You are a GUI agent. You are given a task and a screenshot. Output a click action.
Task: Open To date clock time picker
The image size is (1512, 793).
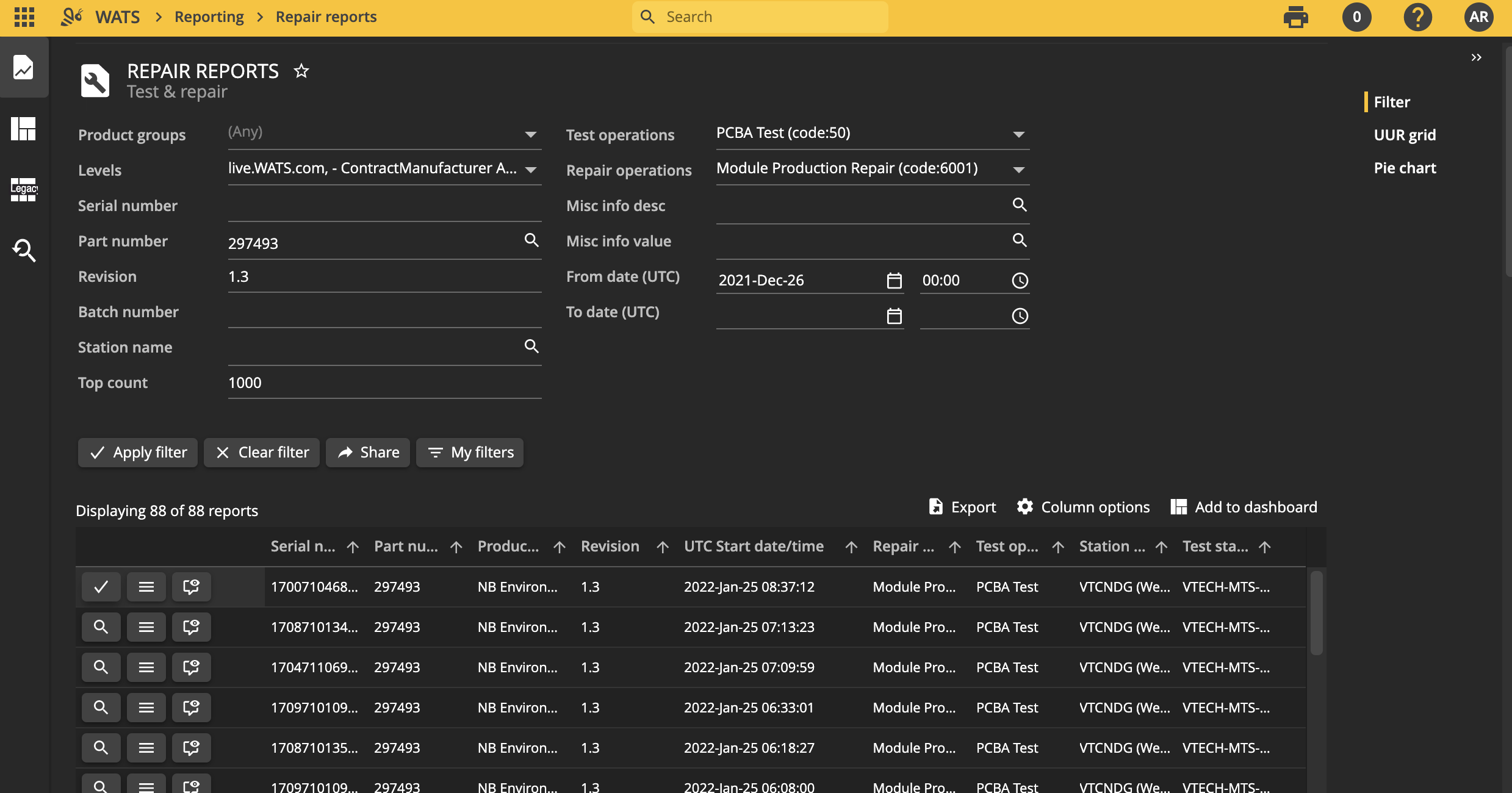pyautogui.click(x=1020, y=316)
